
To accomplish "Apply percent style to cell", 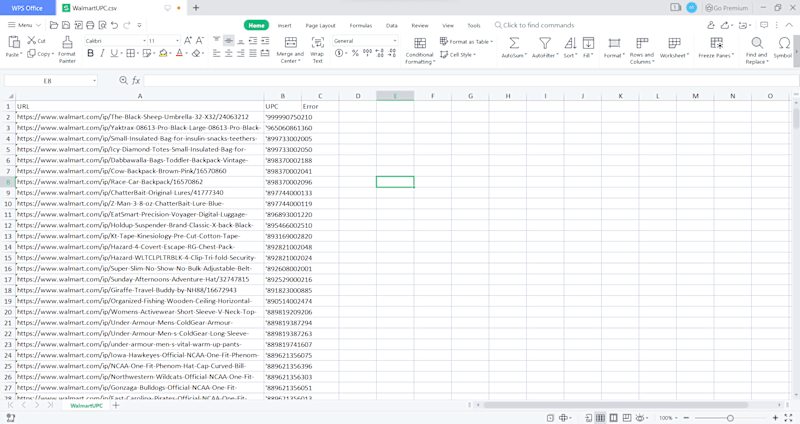I will (x=355, y=53).
